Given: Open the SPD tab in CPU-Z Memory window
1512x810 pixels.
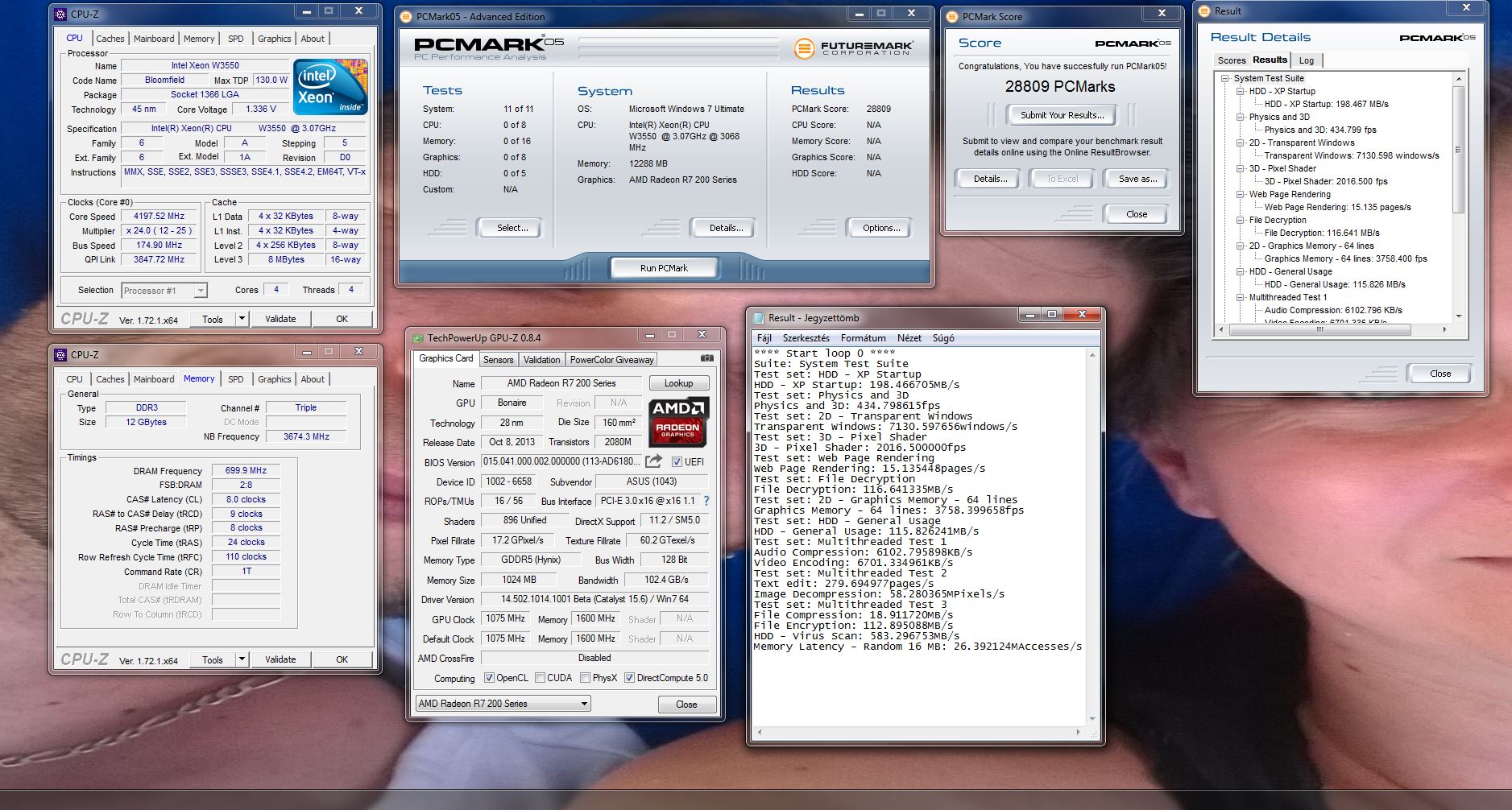Looking at the screenshot, I should [235, 379].
